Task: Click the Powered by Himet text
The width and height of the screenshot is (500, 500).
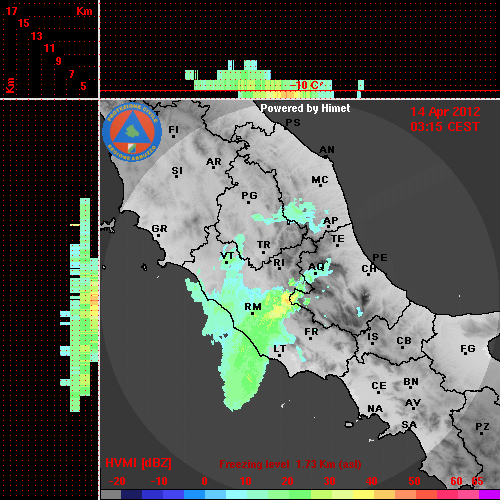Action: click(305, 108)
